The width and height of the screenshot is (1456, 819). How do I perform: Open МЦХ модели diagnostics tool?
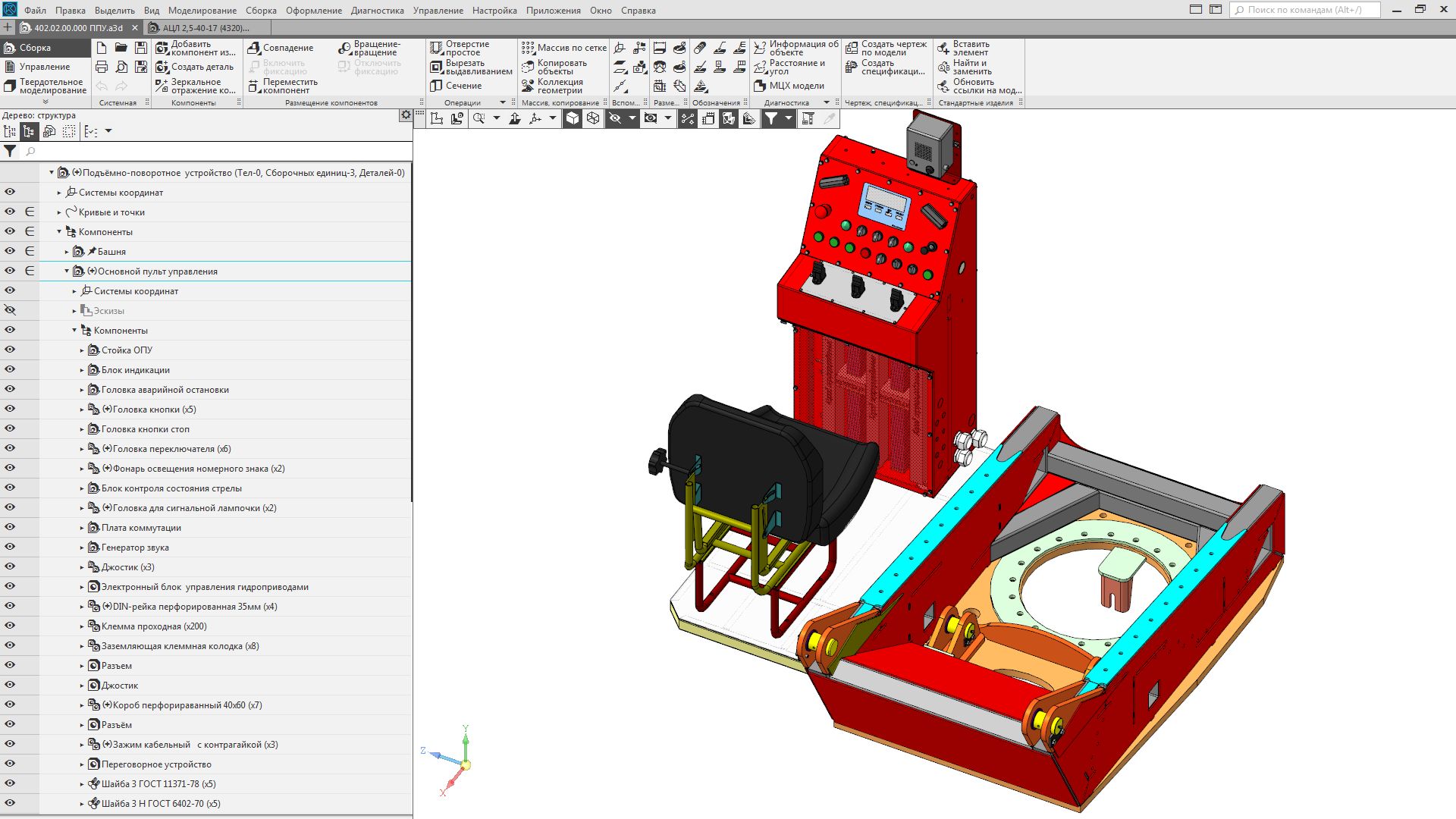click(x=789, y=86)
